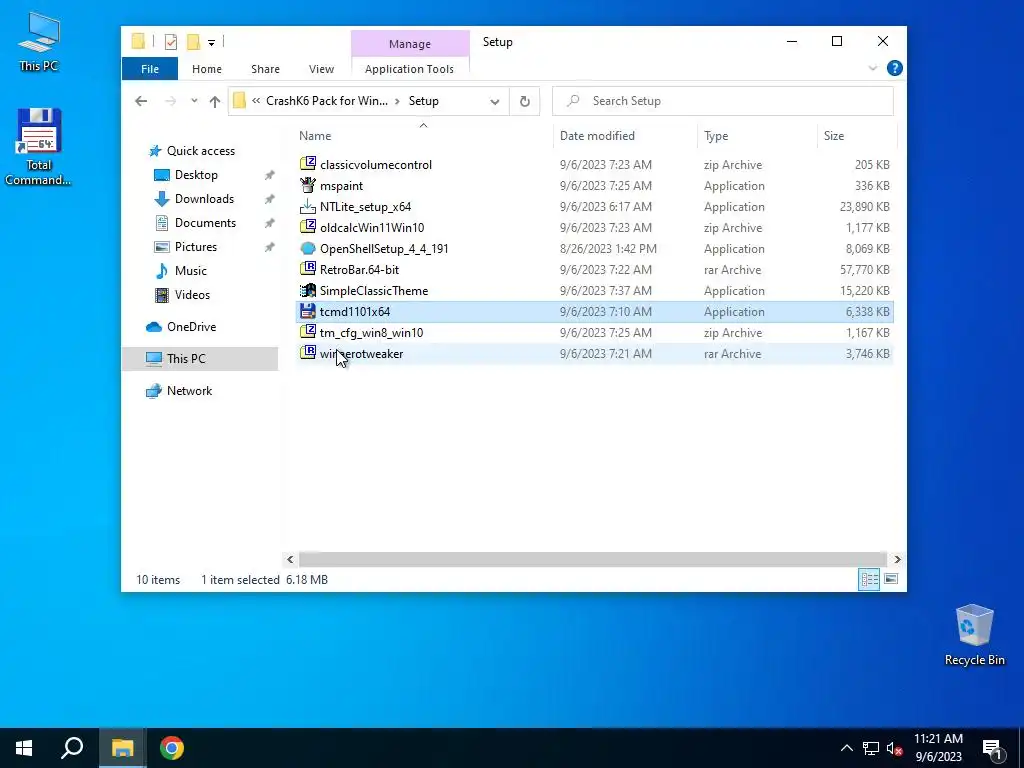Image resolution: width=1024 pixels, height=768 pixels.
Task: Click CrashK6 Pack breadcrumb in address bar
Action: [327, 101]
